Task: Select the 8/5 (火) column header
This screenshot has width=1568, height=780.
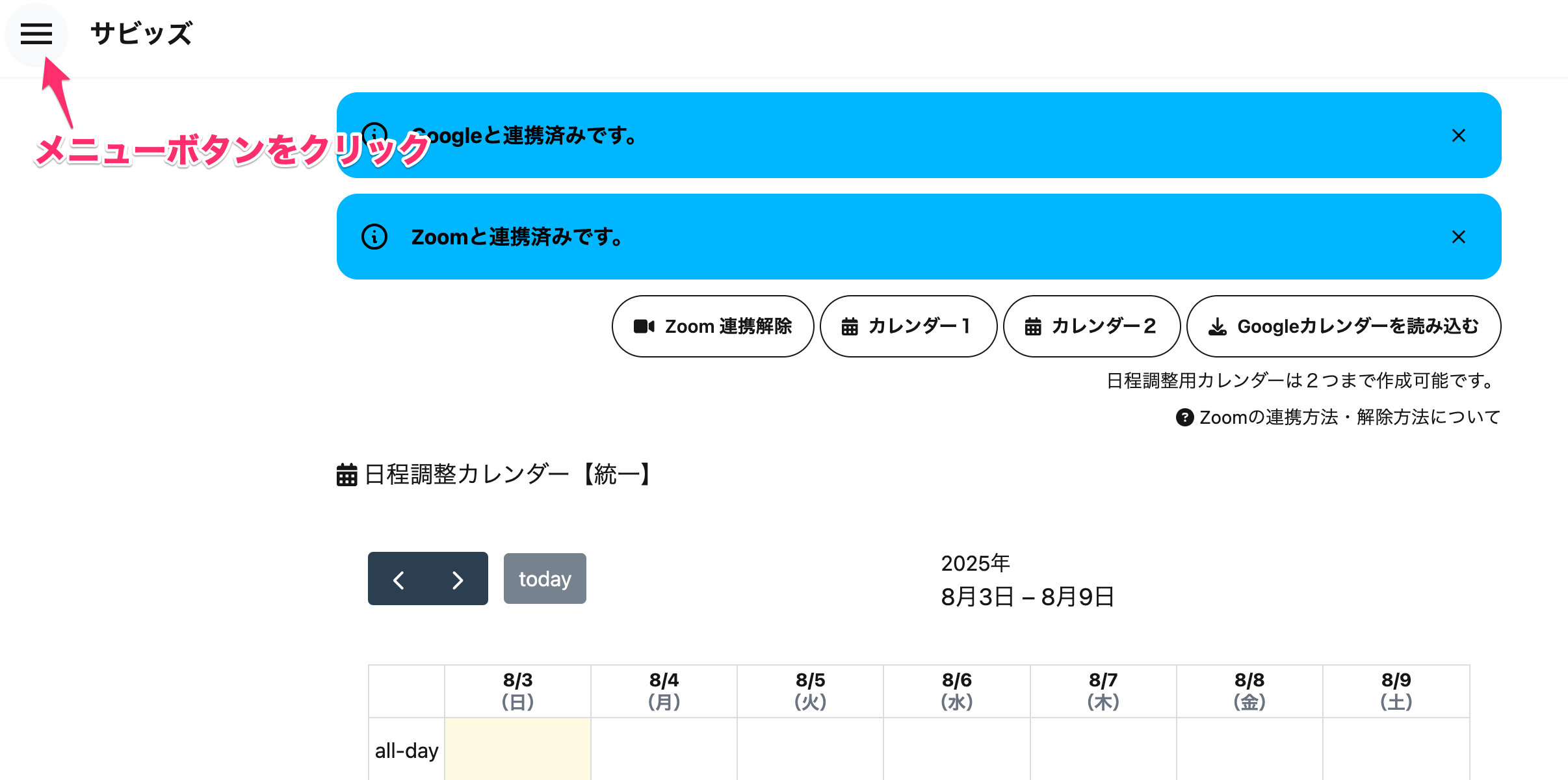Action: (810, 691)
